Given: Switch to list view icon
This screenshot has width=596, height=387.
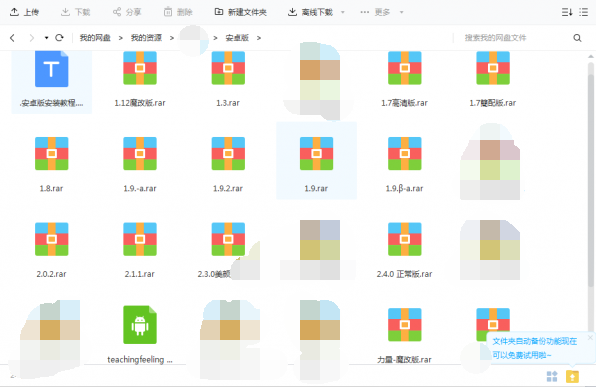Looking at the screenshot, I should pos(583,12).
